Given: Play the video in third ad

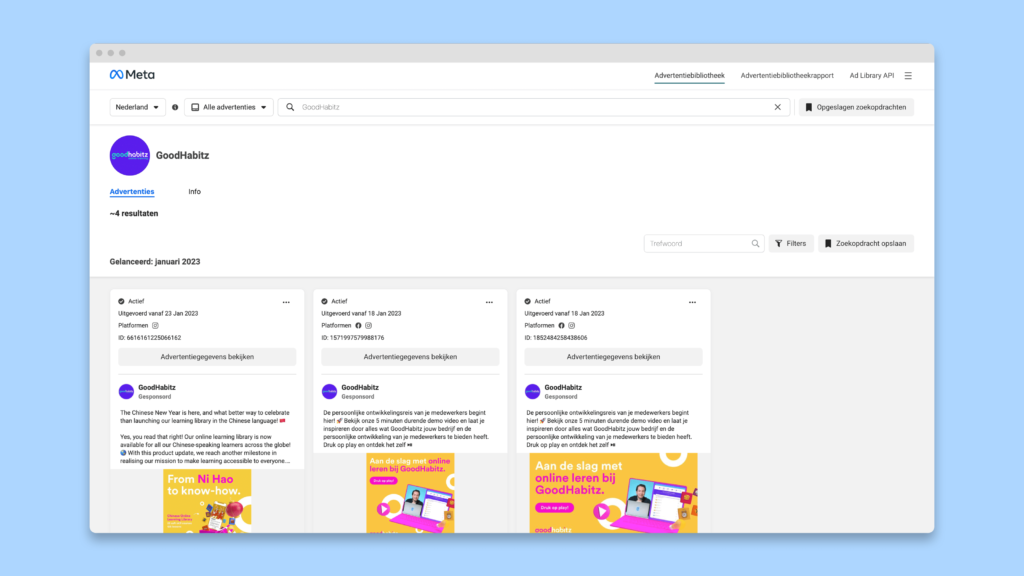Looking at the screenshot, I should [x=601, y=511].
